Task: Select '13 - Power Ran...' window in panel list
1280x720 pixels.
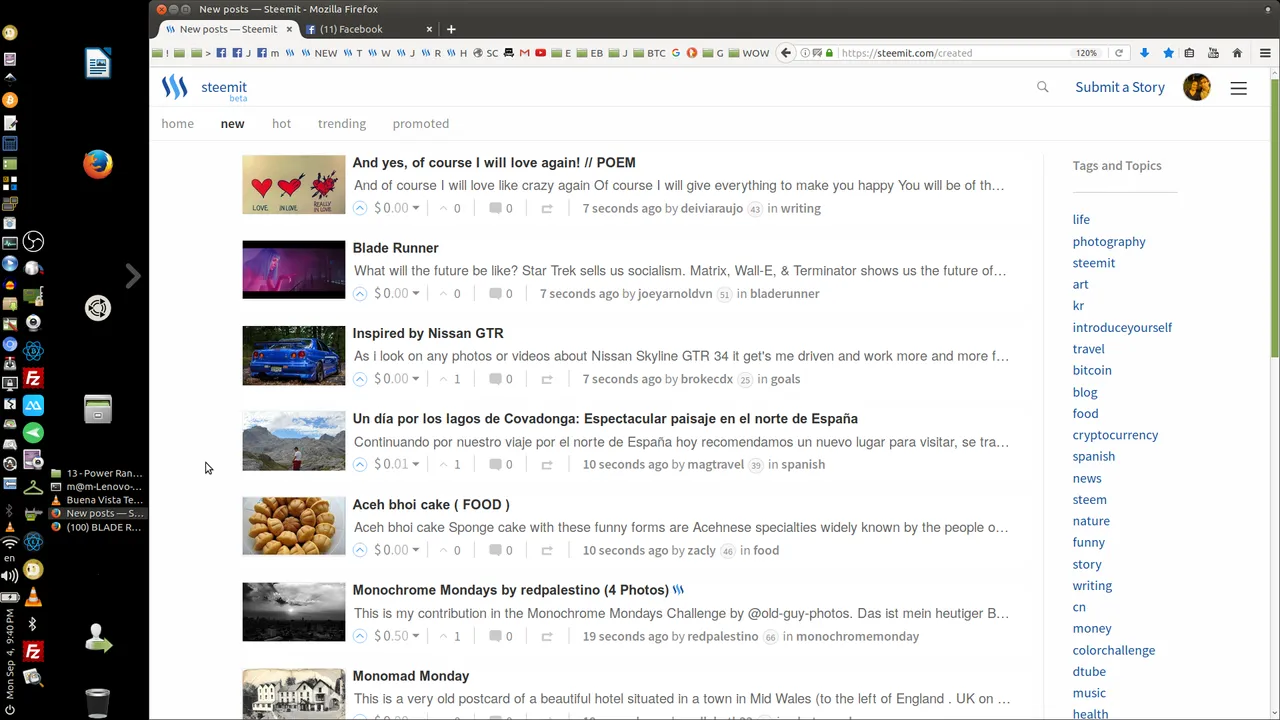Action: 97,473
